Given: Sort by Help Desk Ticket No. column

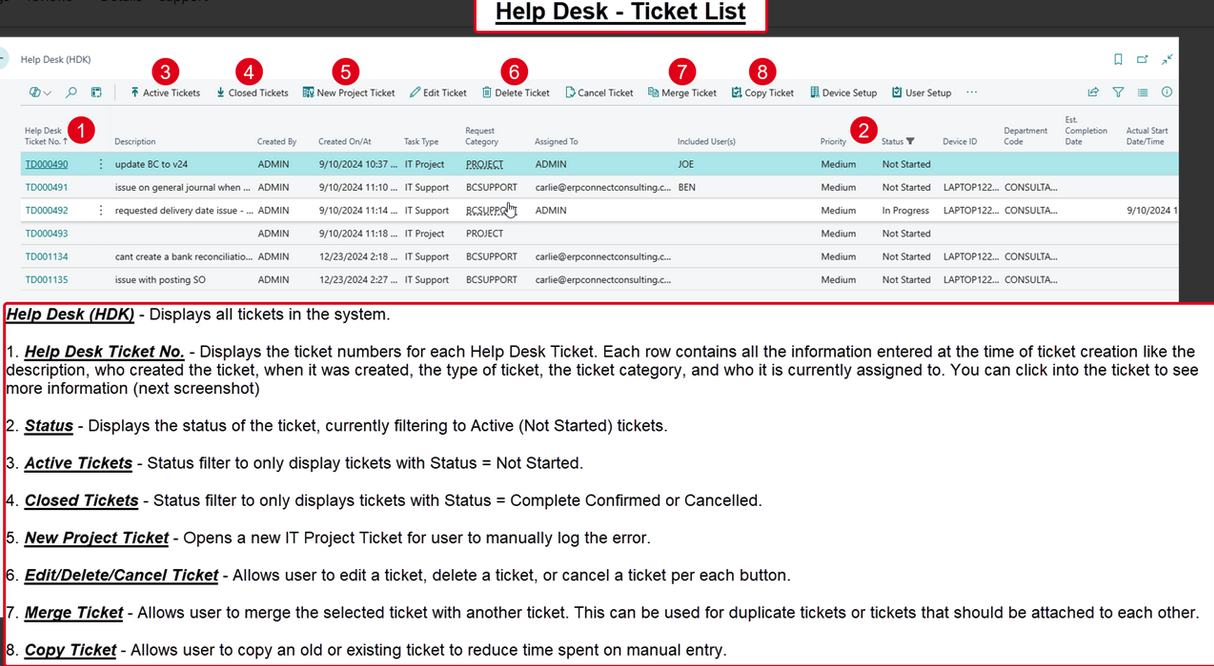Looking at the screenshot, I should (47, 136).
